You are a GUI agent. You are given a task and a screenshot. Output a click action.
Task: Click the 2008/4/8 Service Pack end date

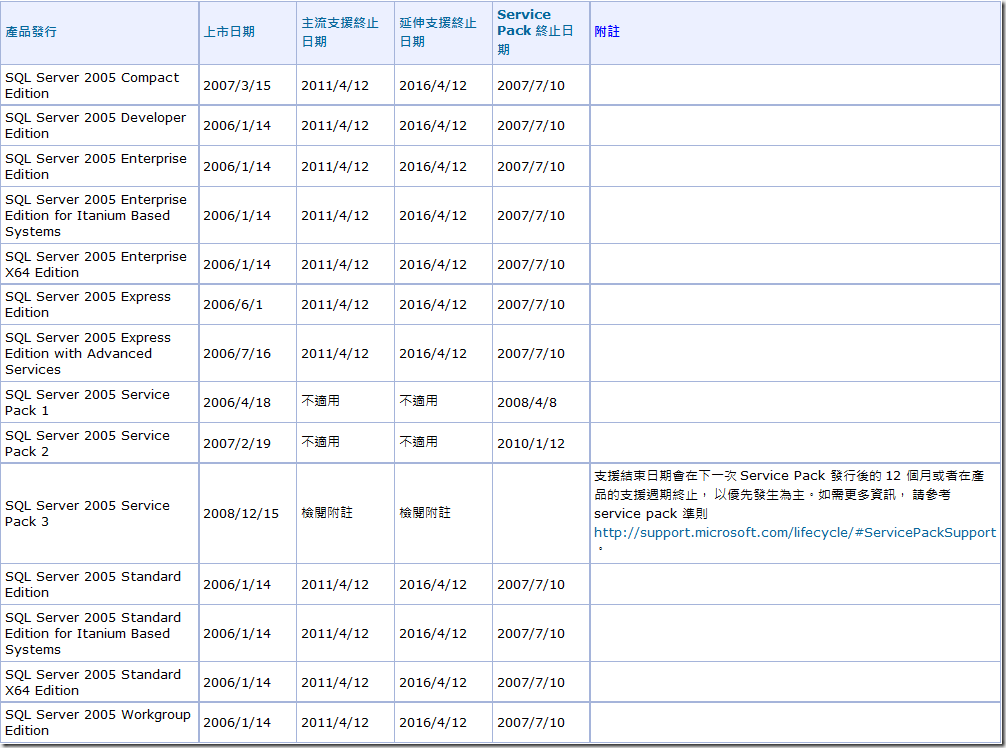tap(527, 402)
